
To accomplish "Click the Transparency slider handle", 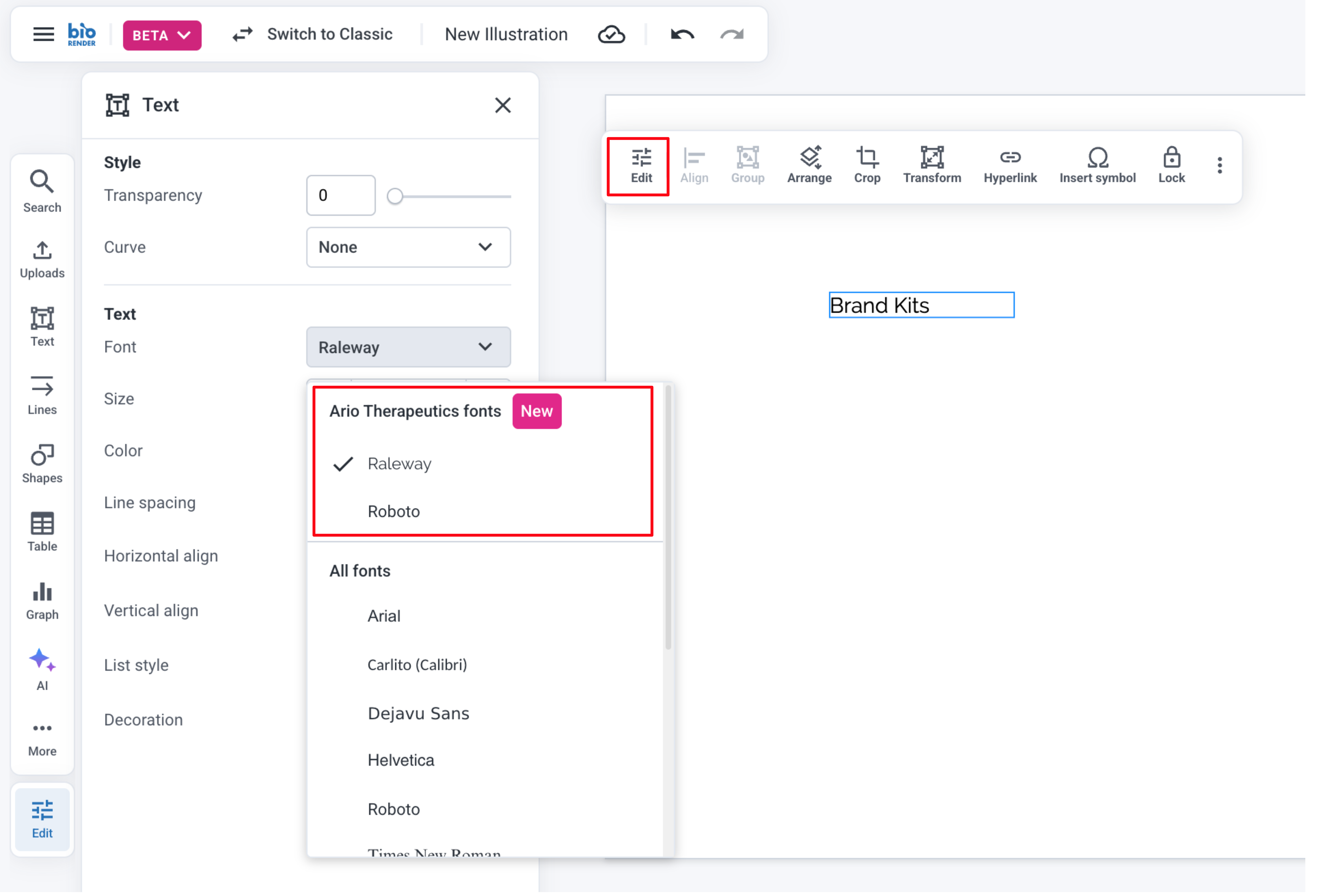I will tap(395, 197).
